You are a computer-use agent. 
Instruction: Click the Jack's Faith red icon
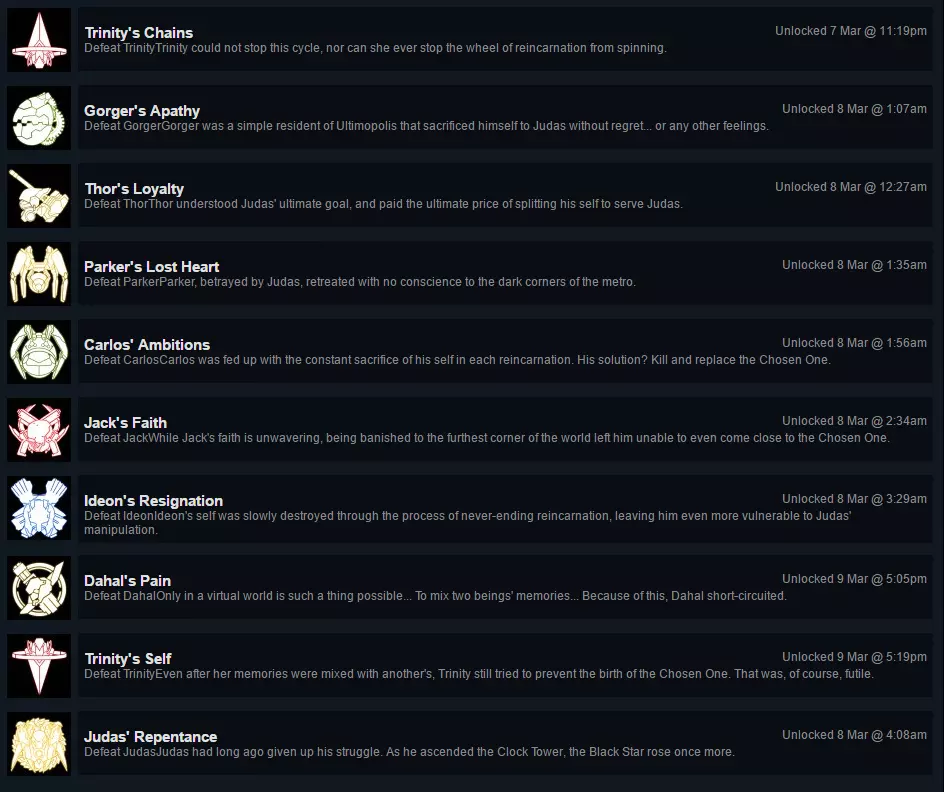[x=39, y=430]
